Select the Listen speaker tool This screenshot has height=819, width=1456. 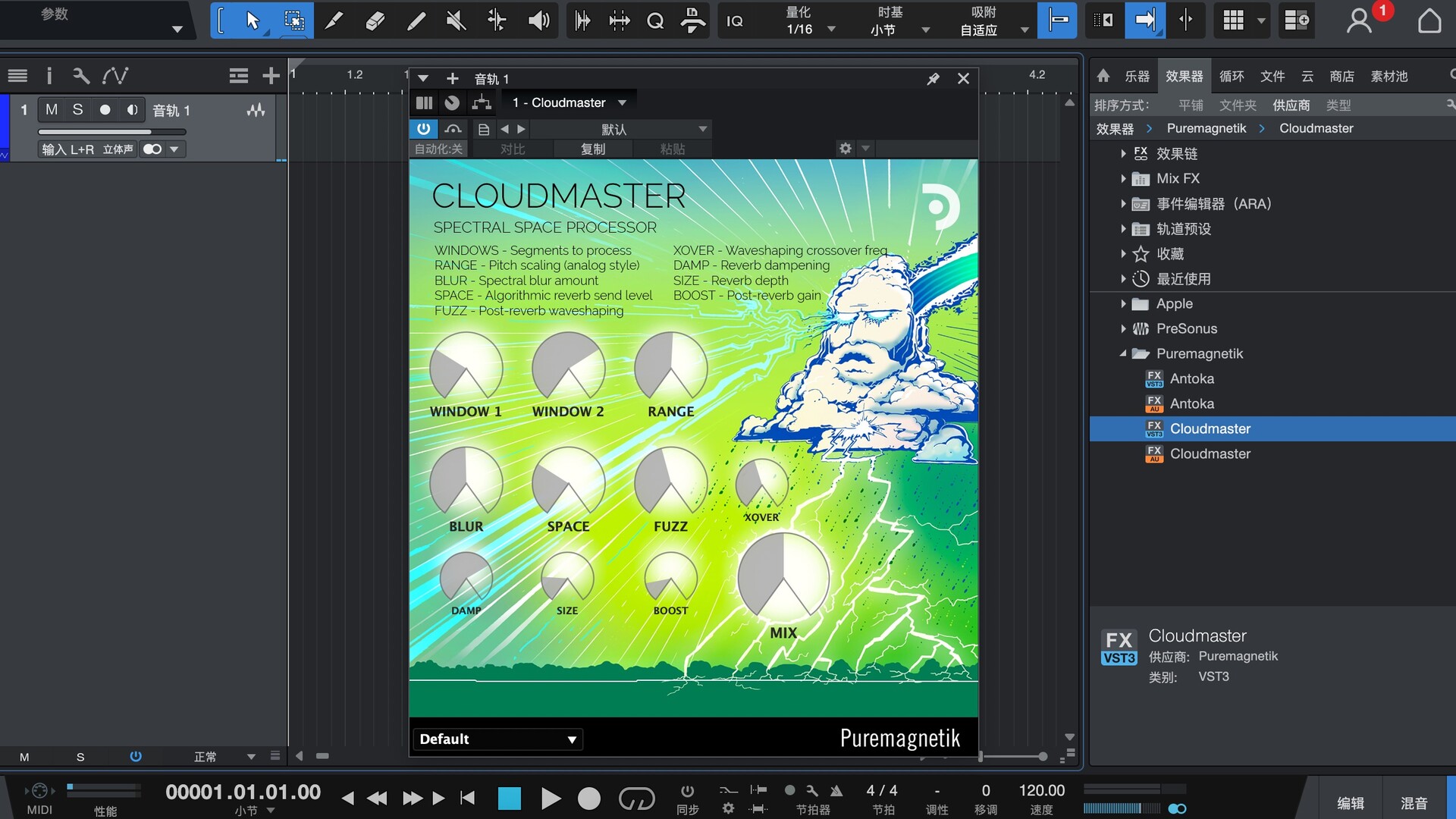click(x=538, y=20)
